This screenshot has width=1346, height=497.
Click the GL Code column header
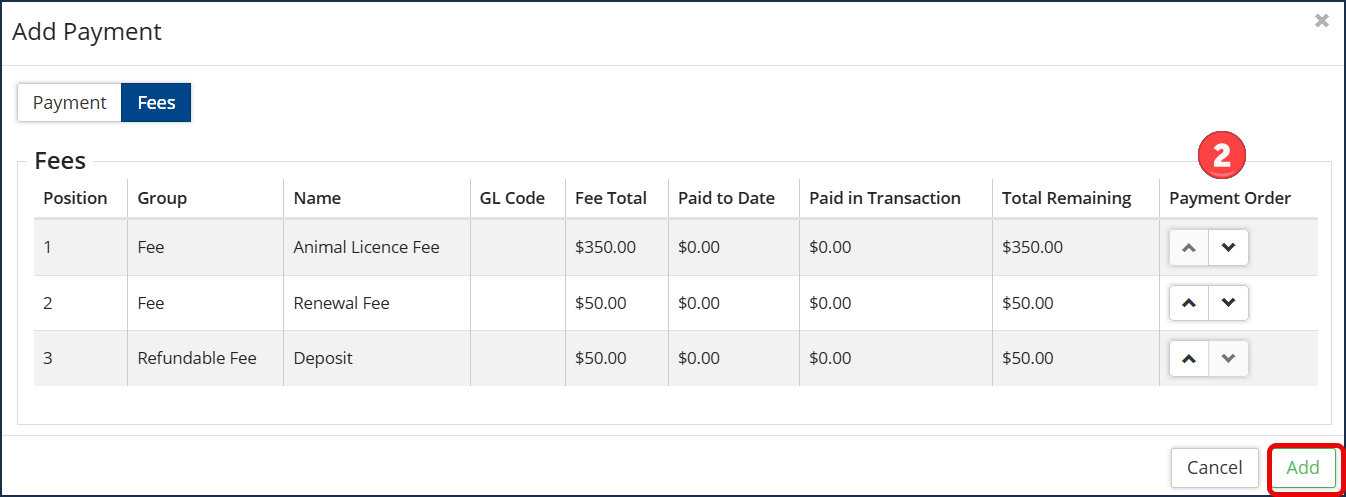pos(512,198)
